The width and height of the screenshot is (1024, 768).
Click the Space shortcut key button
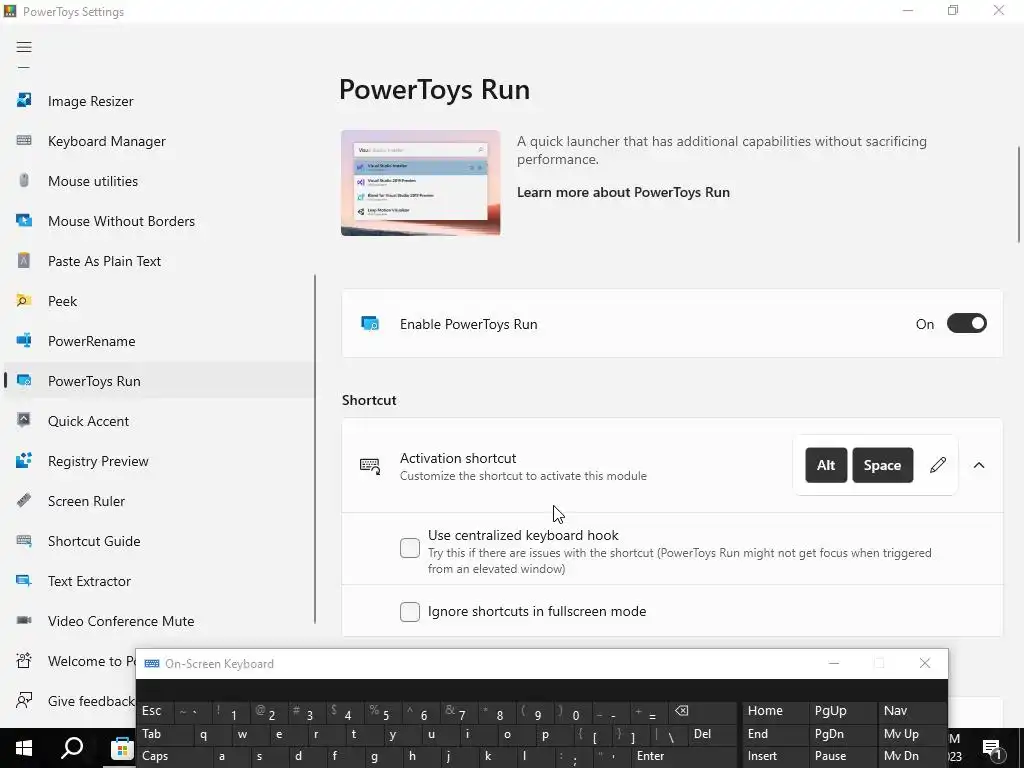coord(882,465)
